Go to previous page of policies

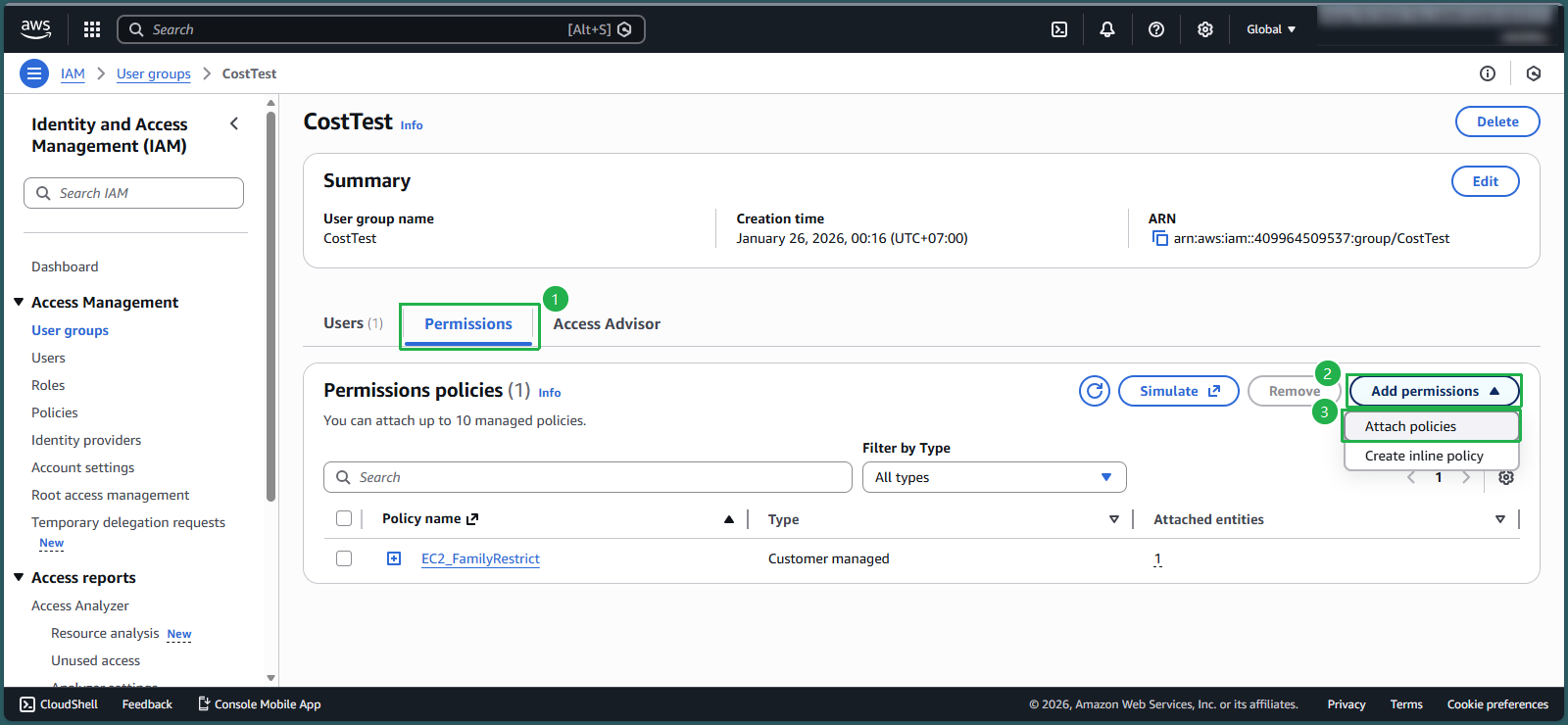pos(1411,477)
